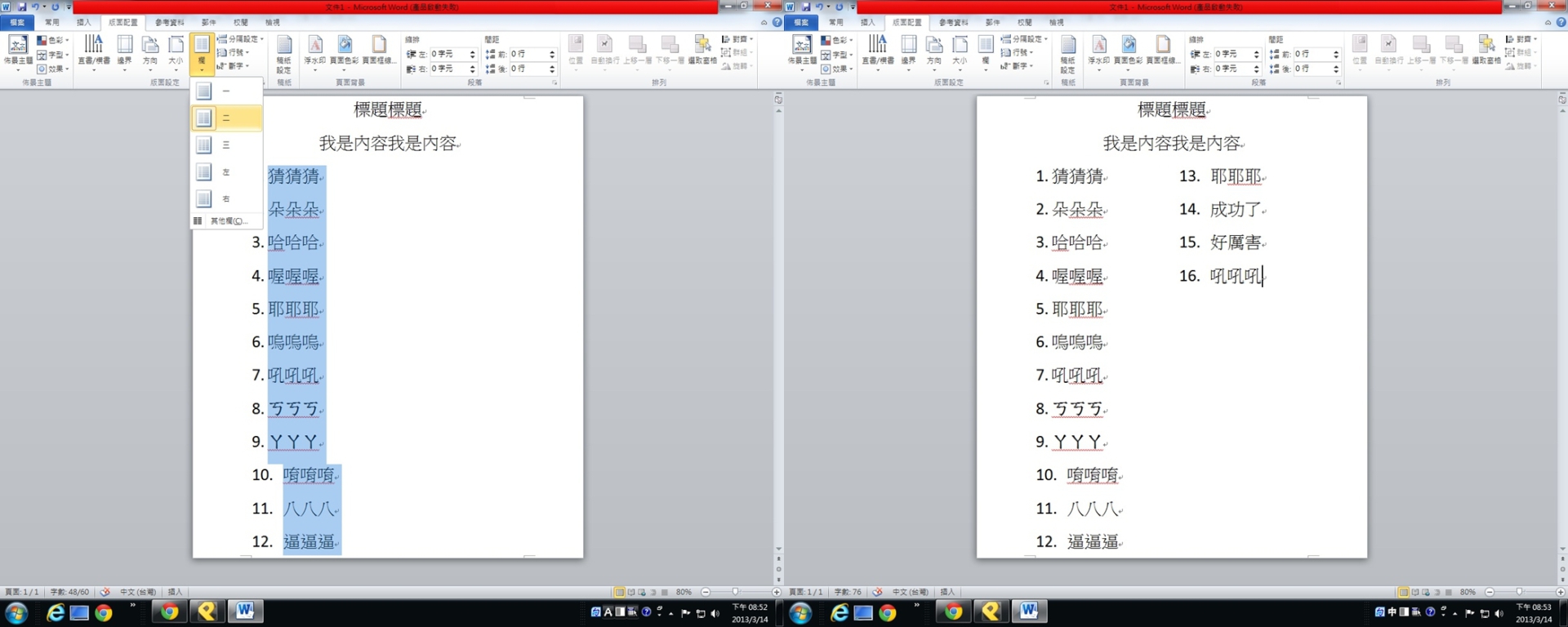This screenshot has height=627, width=1568.
Task: Open 其他欄 (more columns) in the left window
Action: click(226, 221)
